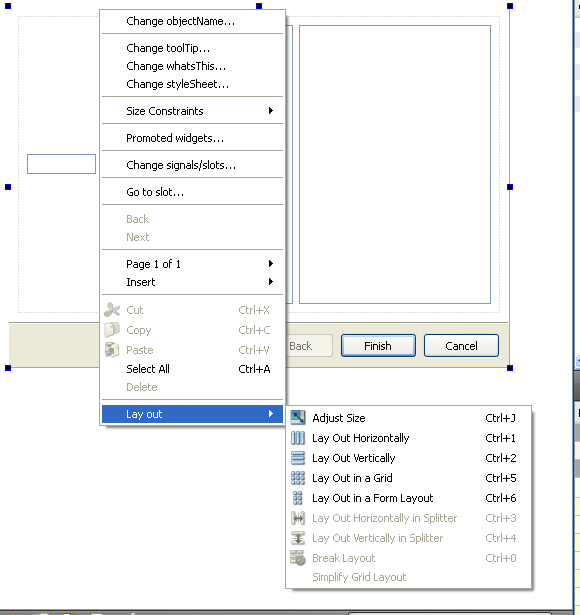Click the Horizontal Splitter layout icon
The height and width of the screenshot is (615, 580).
298,518
